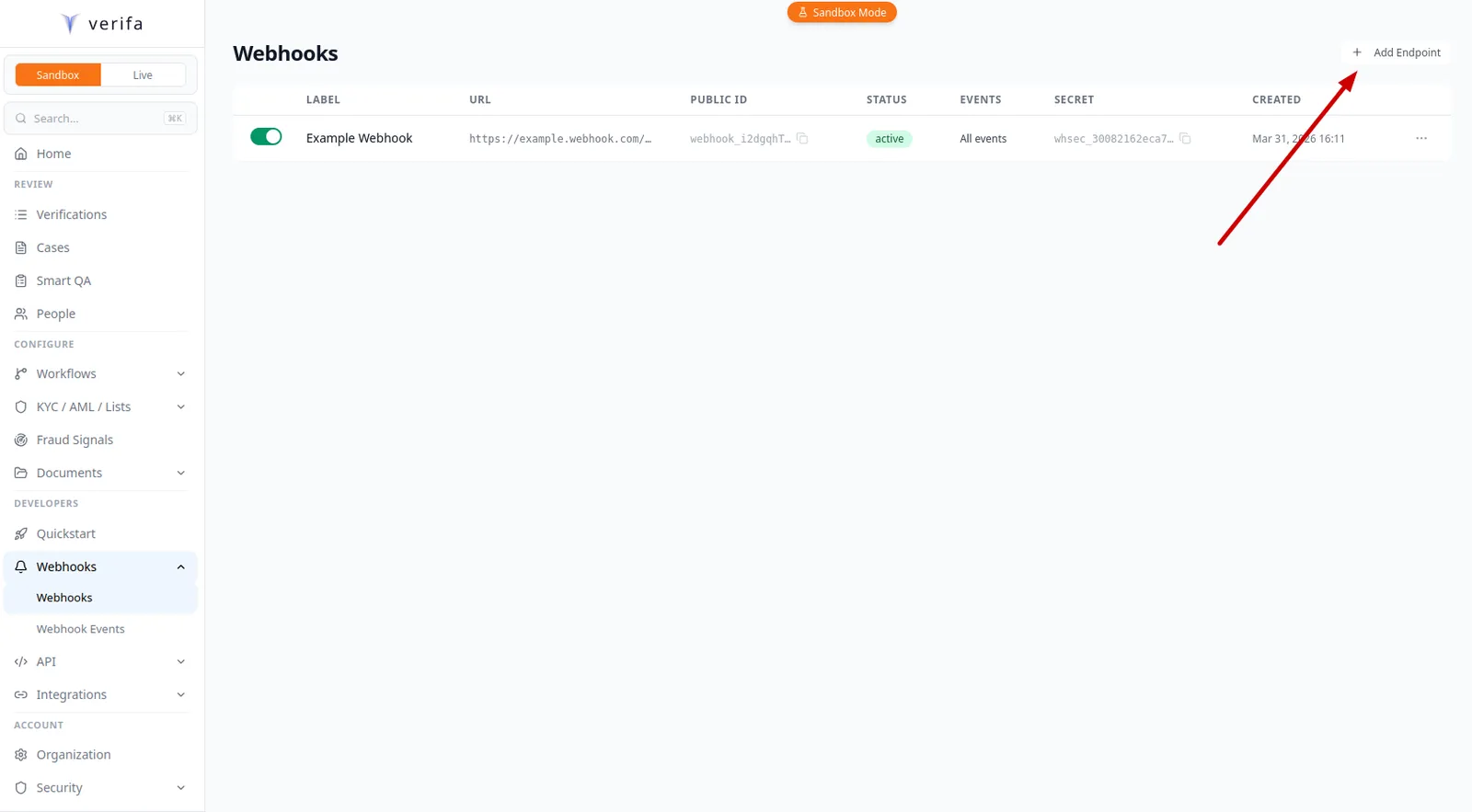Expand the KYC / AML / Lists chevron
This screenshot has width=1472, height=812.
click(x=181, y=406)
